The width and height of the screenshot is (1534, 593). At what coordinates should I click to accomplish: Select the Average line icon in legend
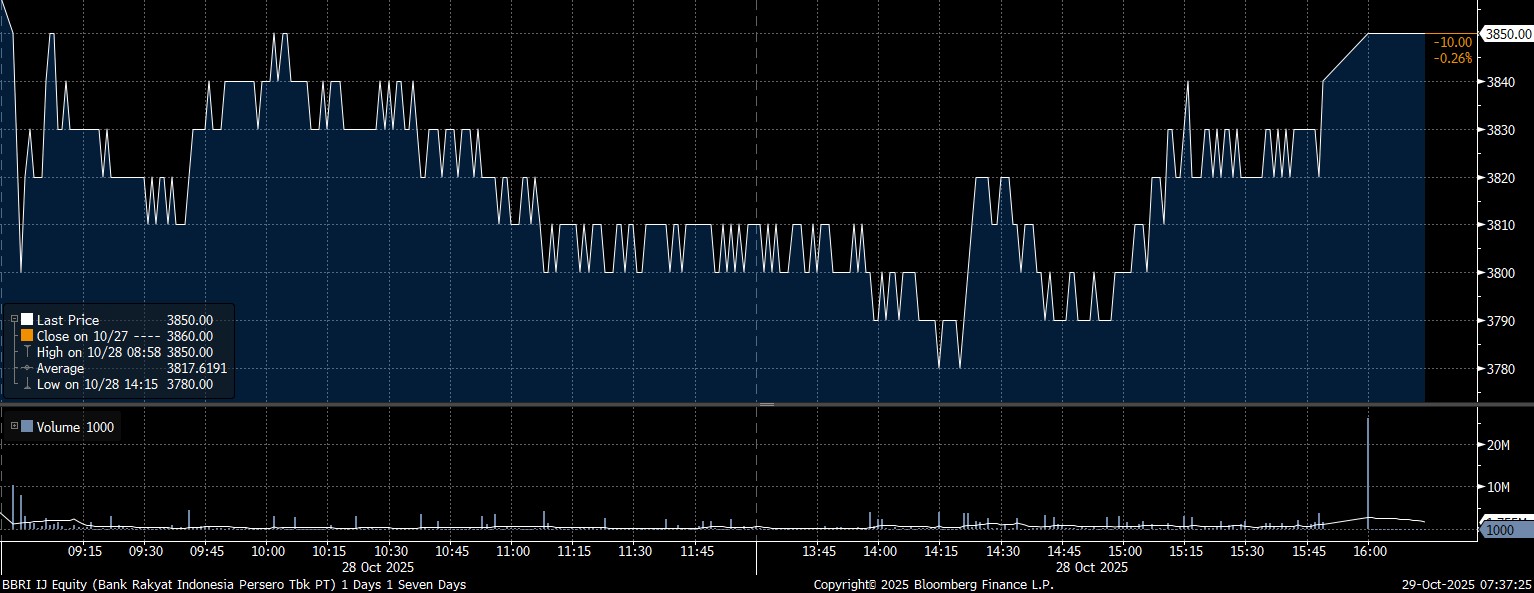tap(27, 368)
